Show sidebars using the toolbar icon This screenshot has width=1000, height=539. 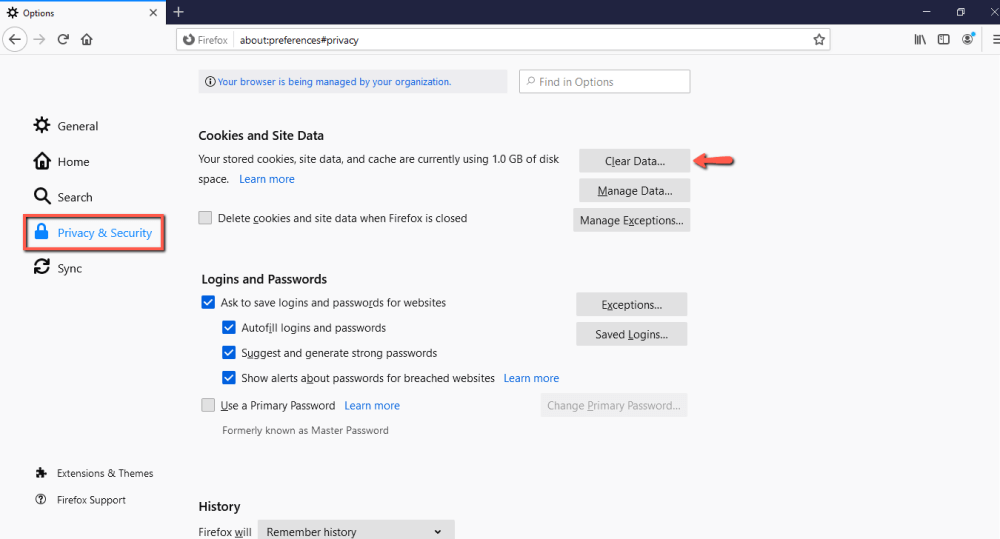(943, 40)
